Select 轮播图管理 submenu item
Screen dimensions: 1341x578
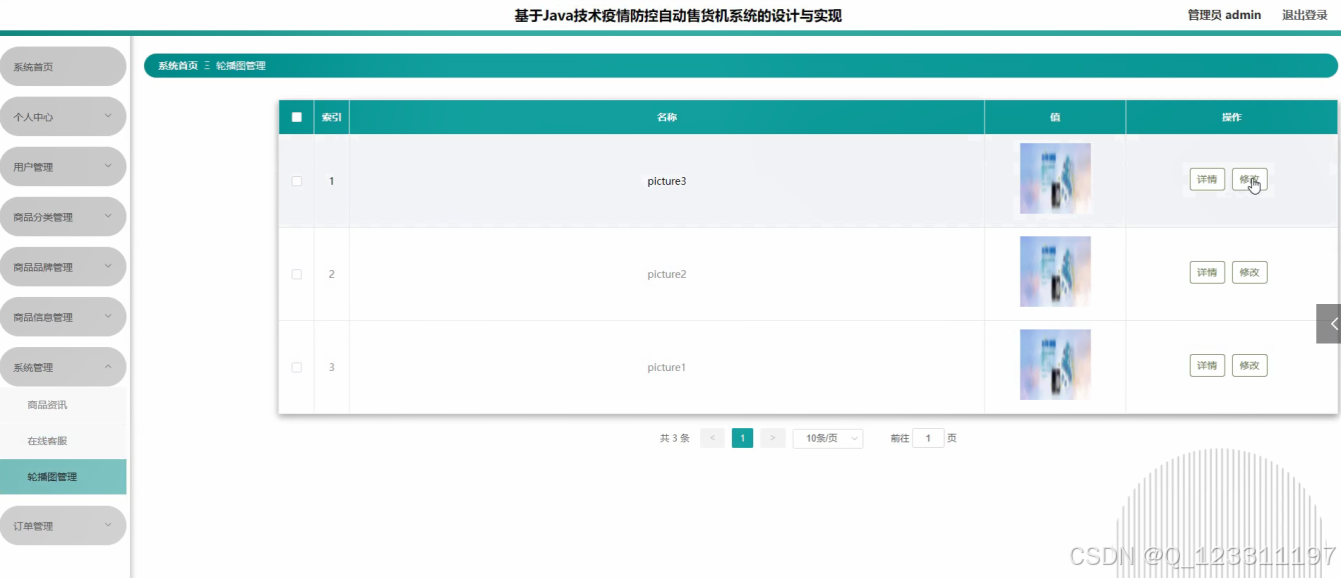63,477
